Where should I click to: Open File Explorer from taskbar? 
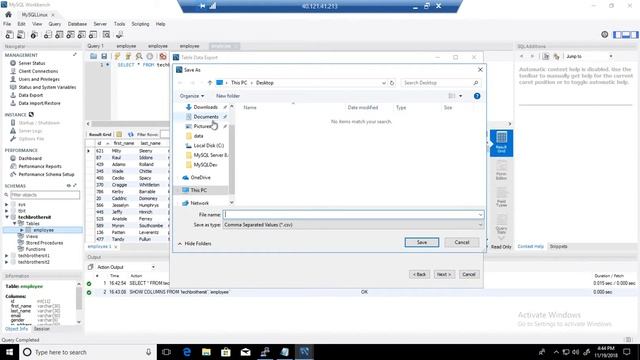207,352
